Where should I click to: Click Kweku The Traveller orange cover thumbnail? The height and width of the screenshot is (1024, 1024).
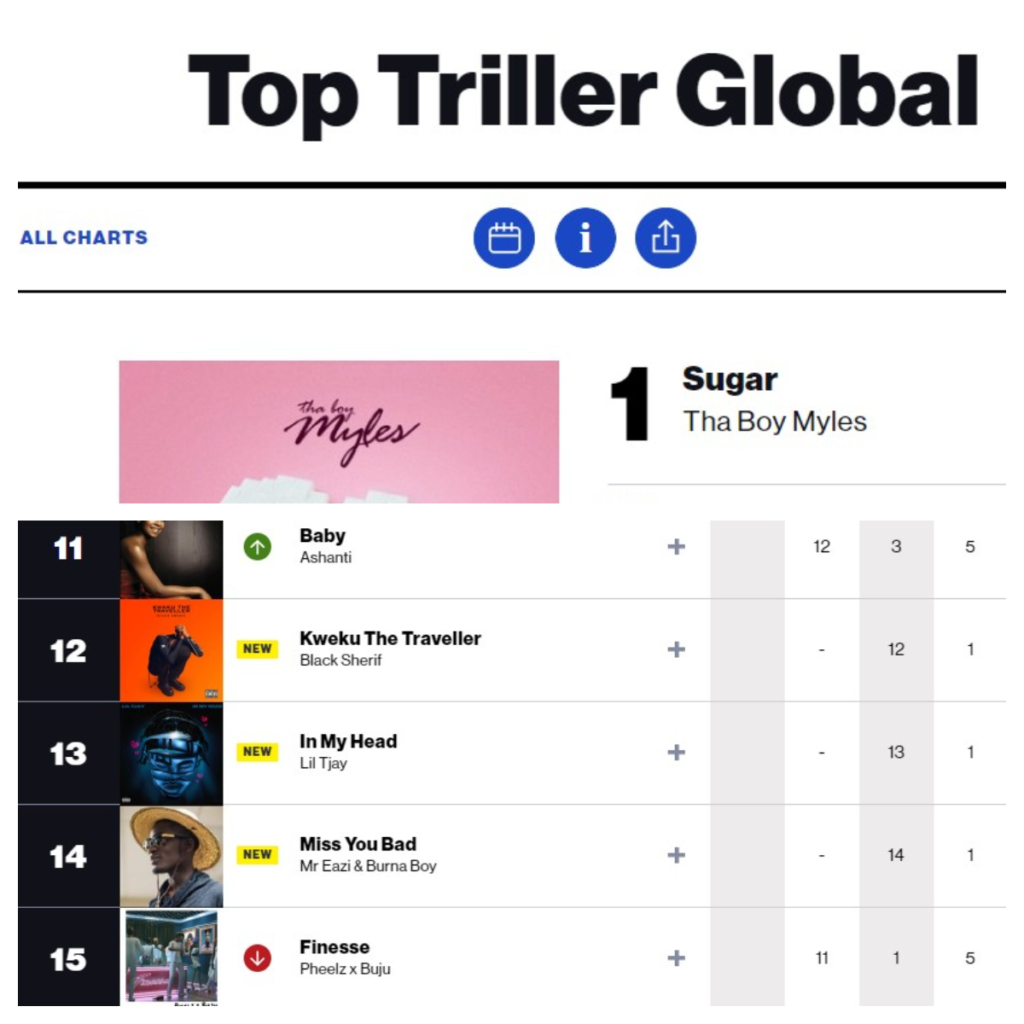[x=171, y=650]
